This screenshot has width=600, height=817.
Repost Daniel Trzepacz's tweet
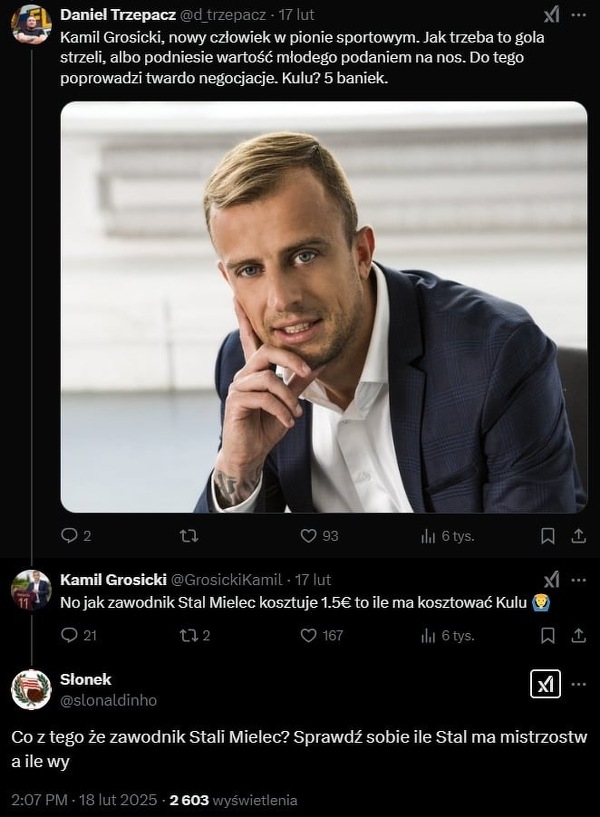(x=188, y=536)
